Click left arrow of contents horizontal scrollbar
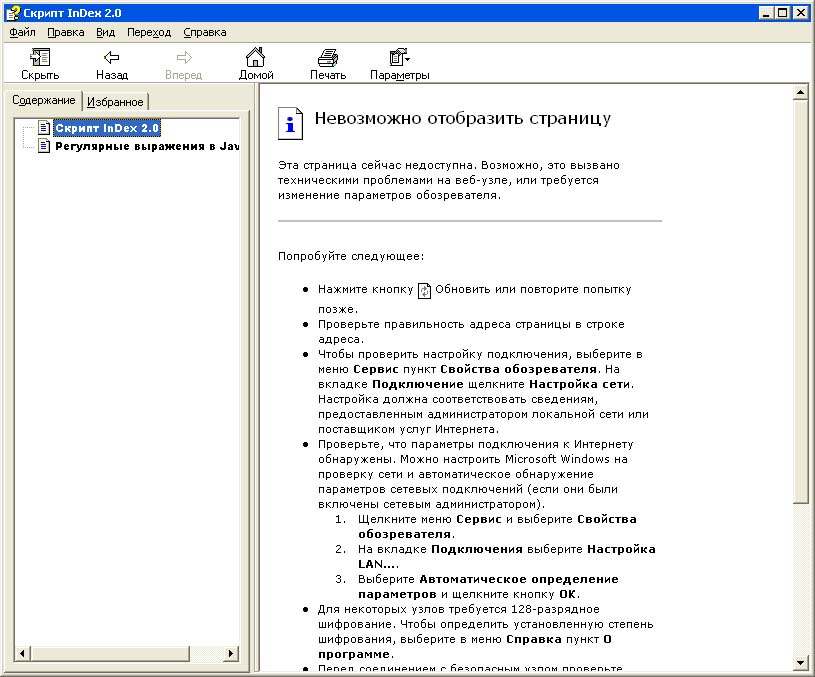This screenshot has height=677, width=815. [22, 653]
